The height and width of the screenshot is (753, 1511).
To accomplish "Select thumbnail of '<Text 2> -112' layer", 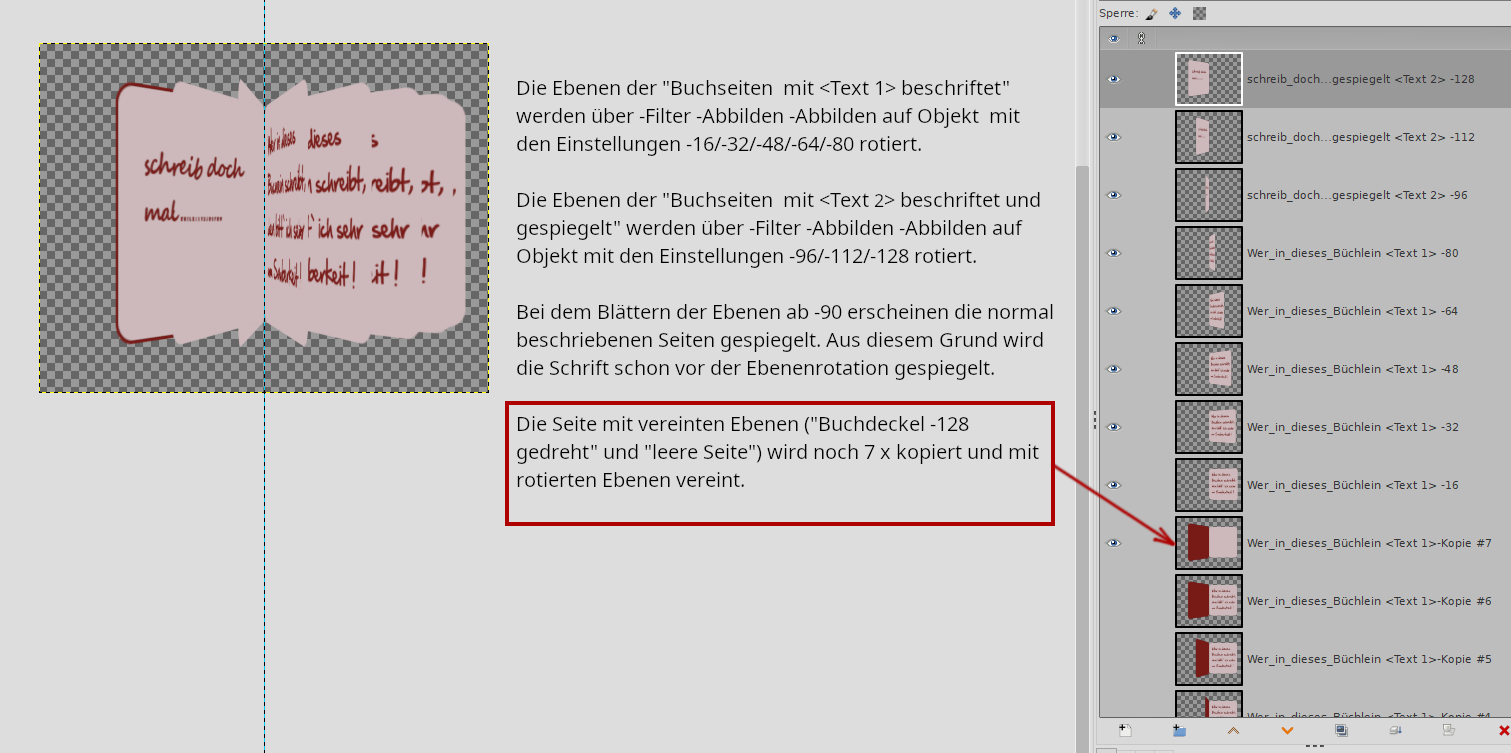I will click(x=1209, y=137).
